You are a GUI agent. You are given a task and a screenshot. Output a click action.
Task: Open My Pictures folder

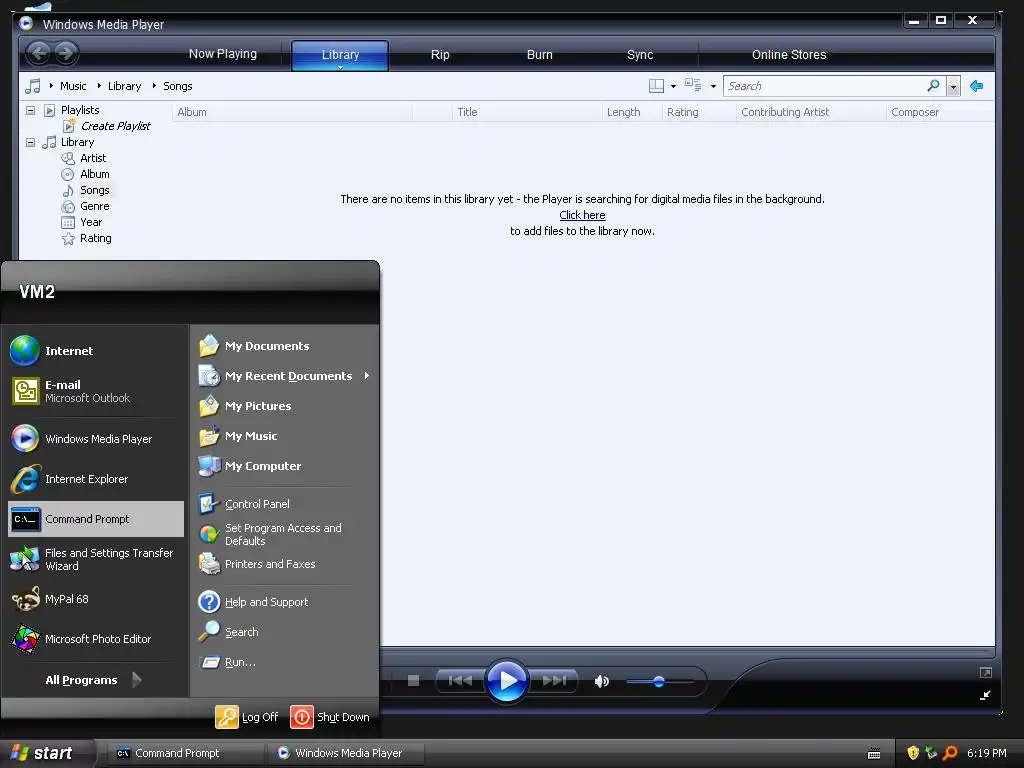285,406
